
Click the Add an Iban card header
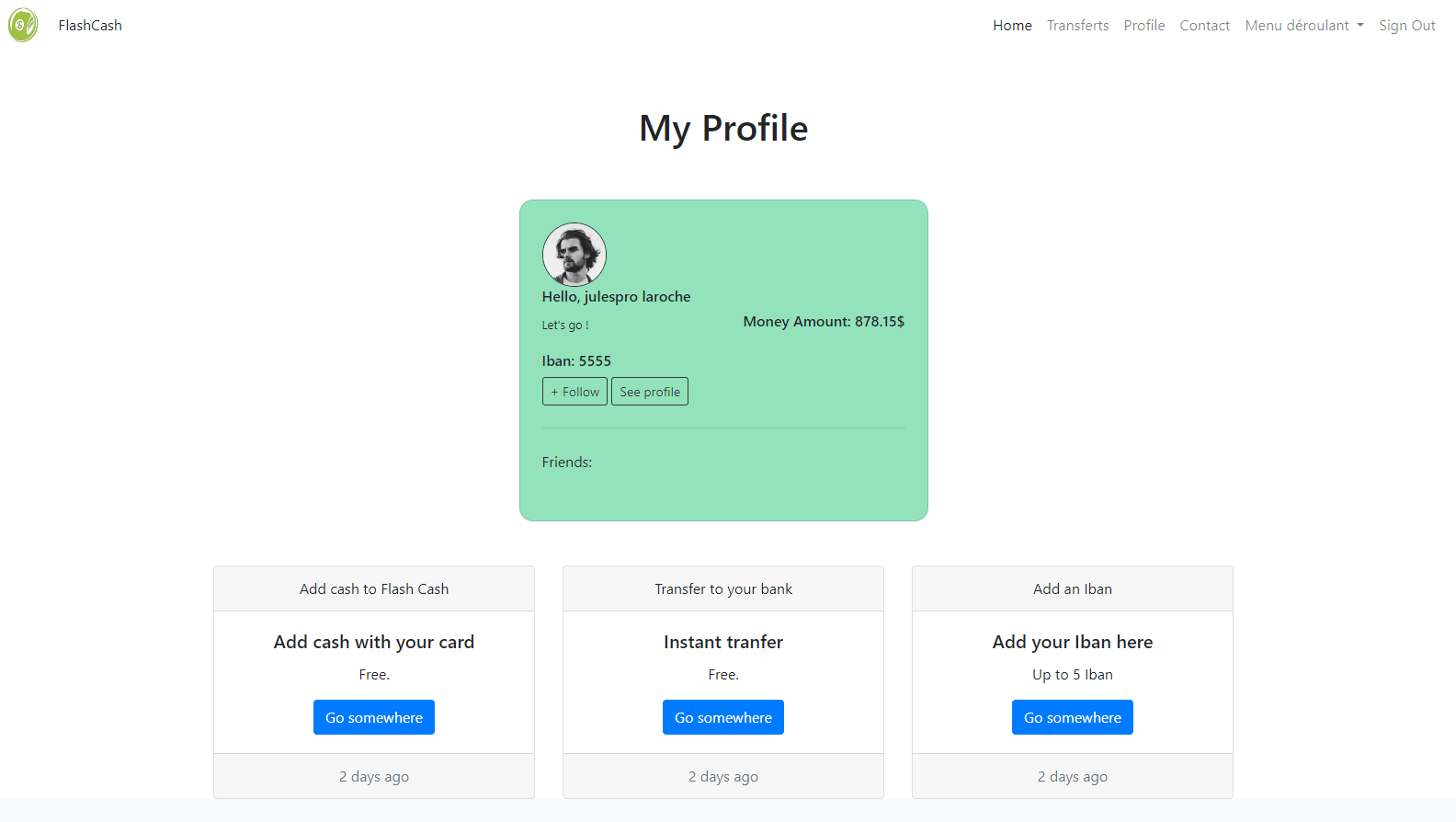pyautogui.click(x=1073, y=589)
